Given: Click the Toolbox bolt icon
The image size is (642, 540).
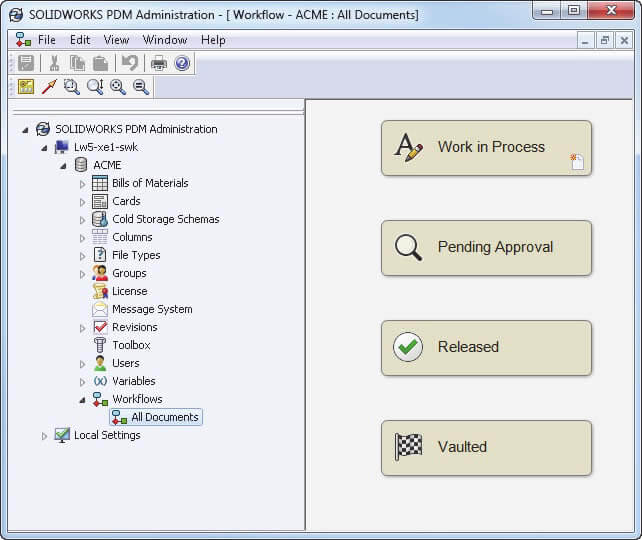Looking at the screenshot, I should coord(100,345).
